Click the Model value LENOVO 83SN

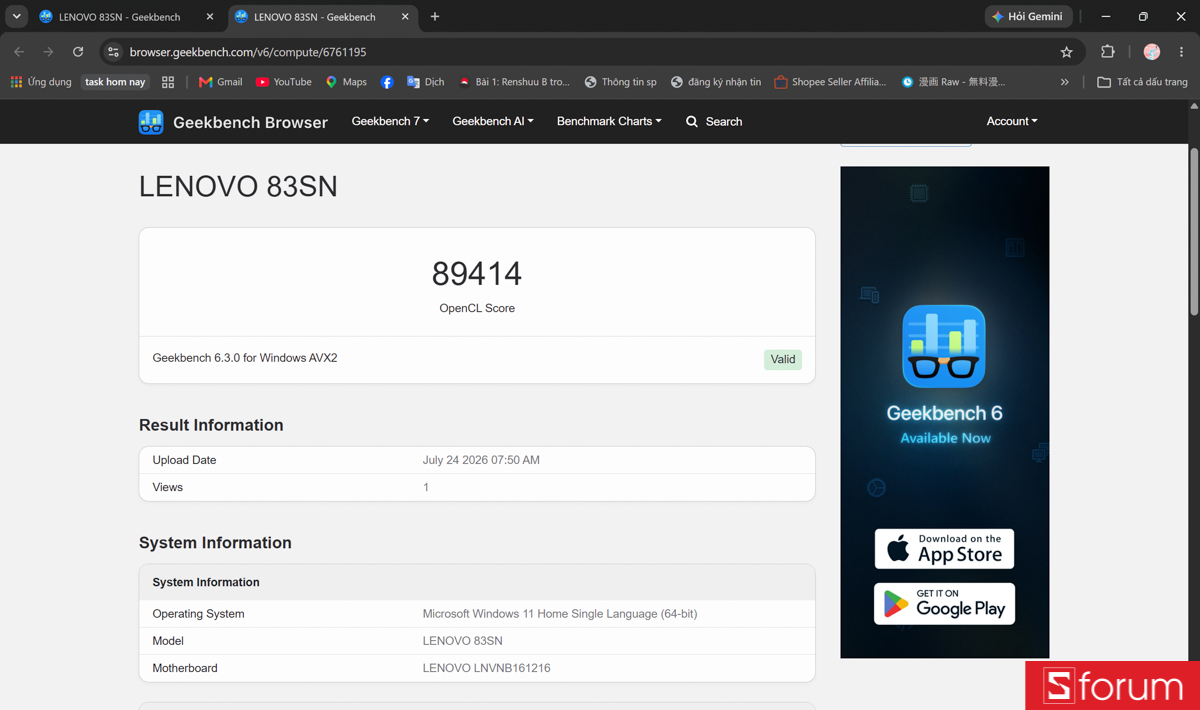click(x=462, y=641)
